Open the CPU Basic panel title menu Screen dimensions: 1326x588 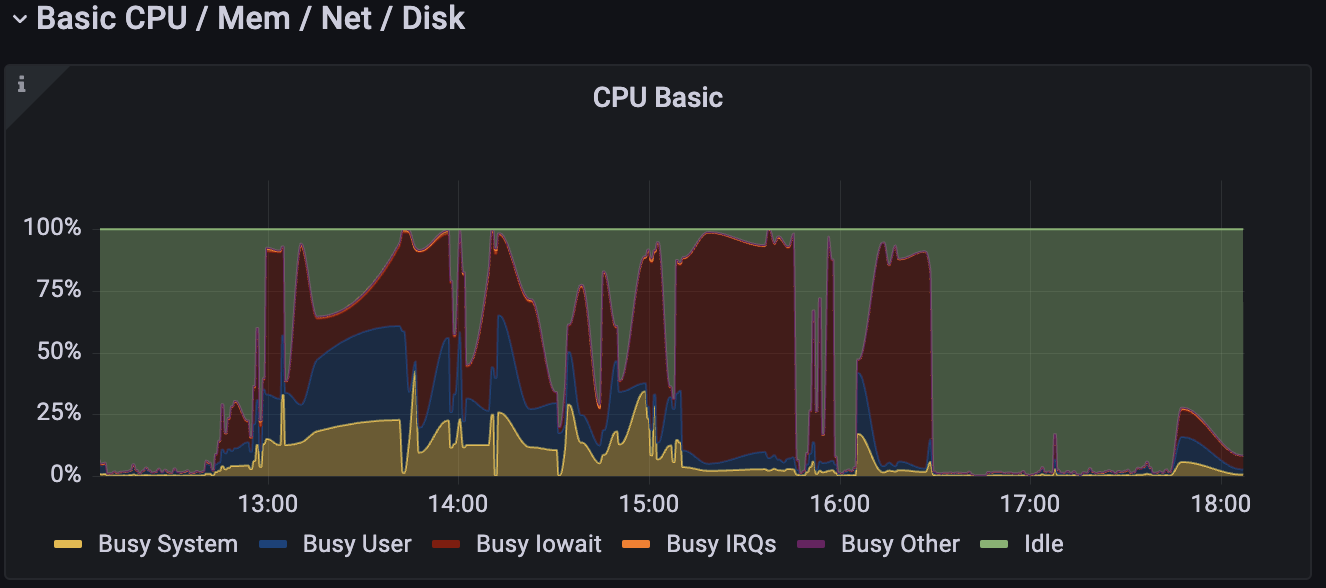click(657, 98)
